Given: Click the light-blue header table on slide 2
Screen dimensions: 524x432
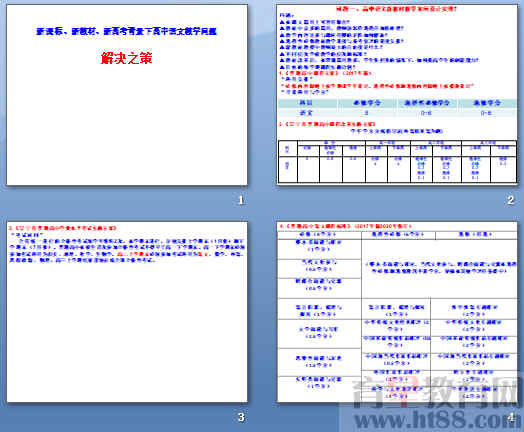Looking at the screenshot, I should [397, 108].
